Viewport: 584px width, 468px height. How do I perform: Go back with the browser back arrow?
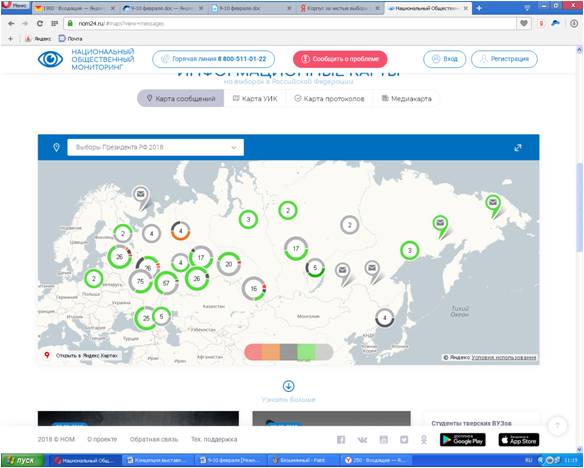(x=11, y=23)
